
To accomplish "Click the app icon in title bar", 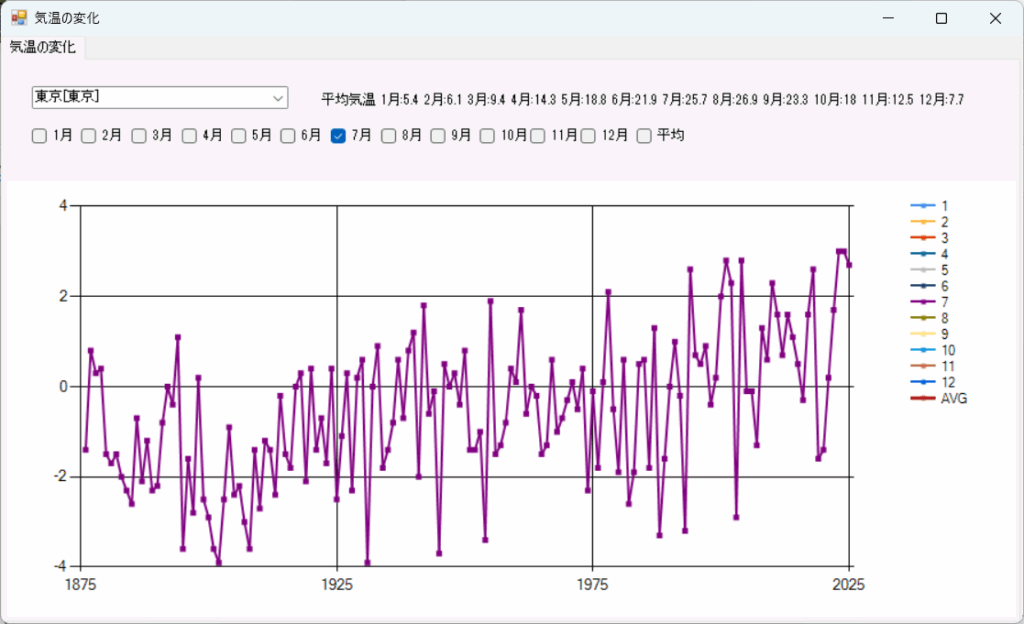I will [18, 18].
